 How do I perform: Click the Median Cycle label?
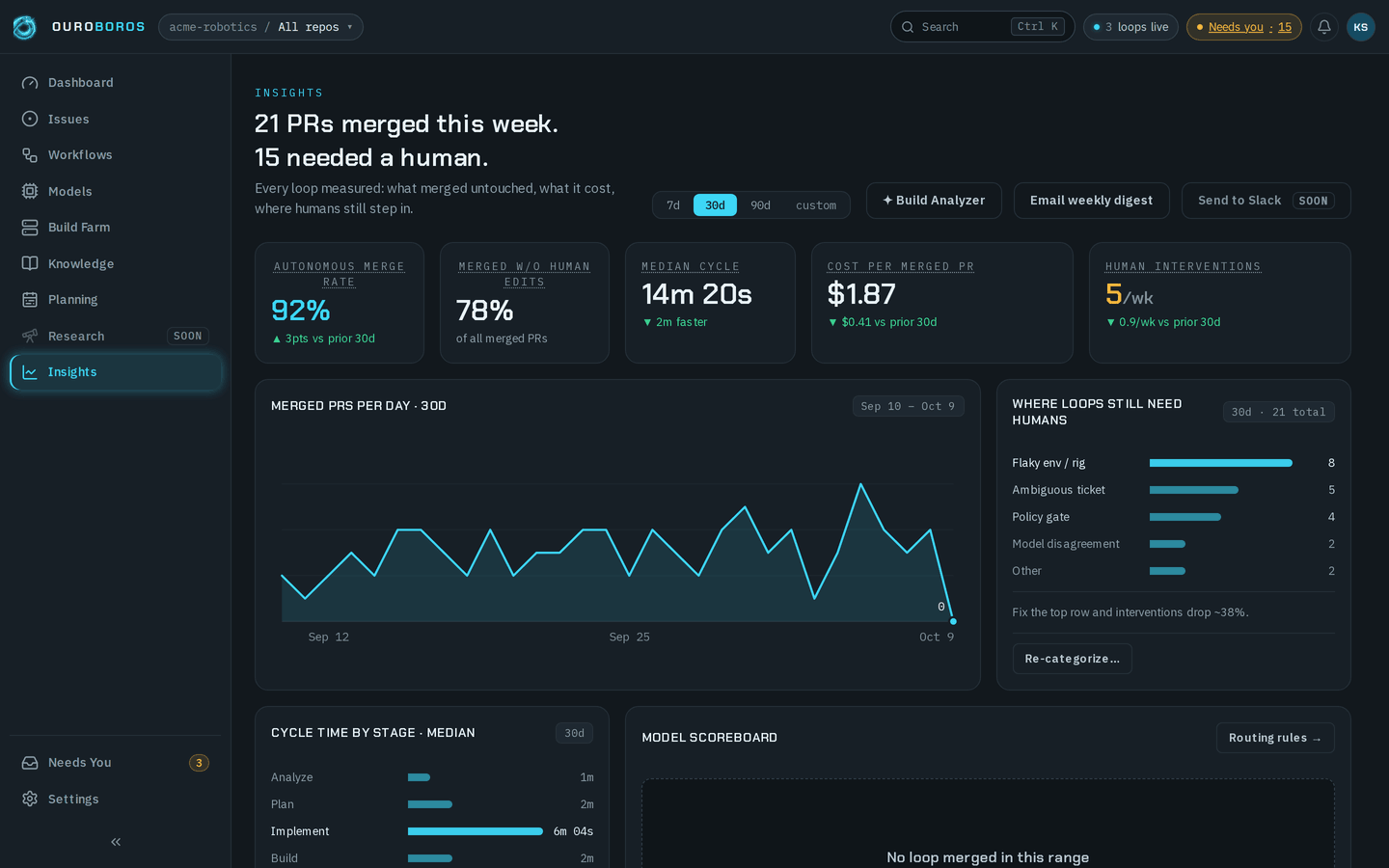(x=691, y=266)
